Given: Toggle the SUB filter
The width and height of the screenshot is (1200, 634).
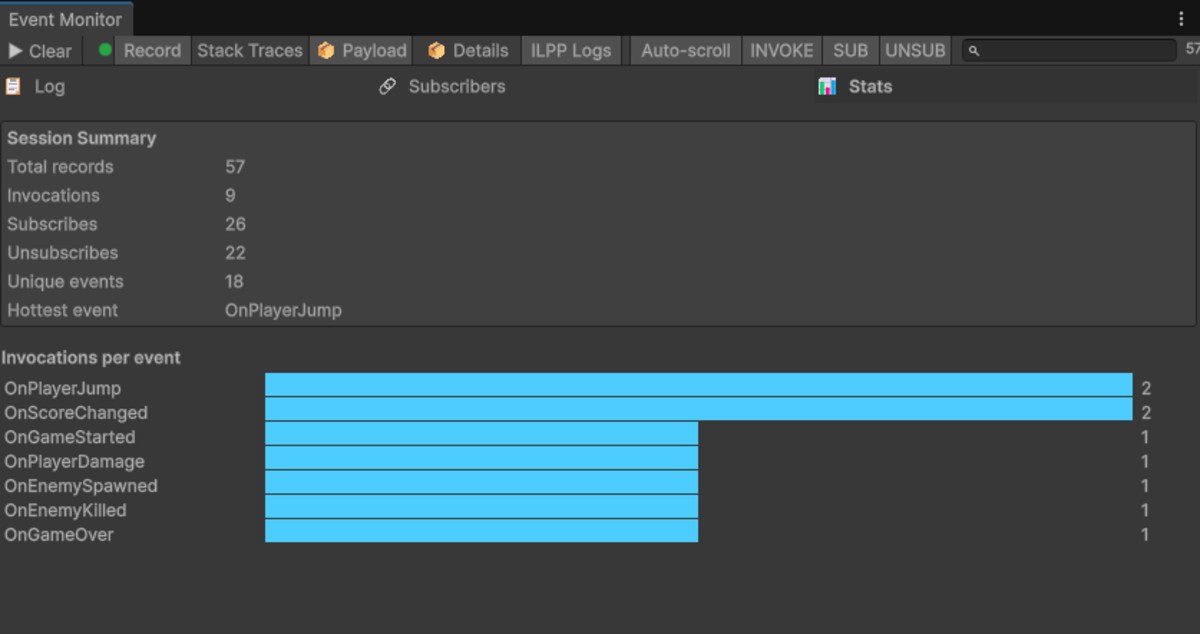Looking at the screenshot, I should pyautogui.click(x=851, y=50).
